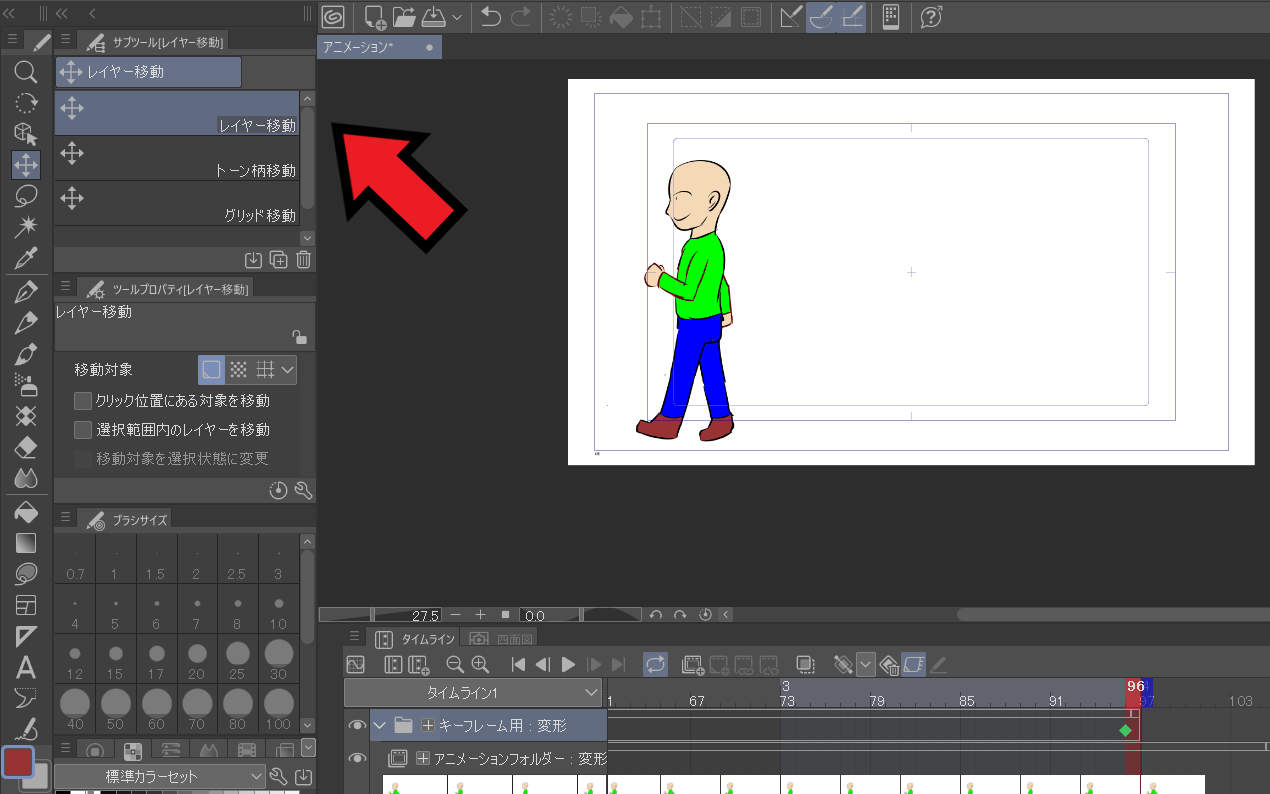Image resolution: width=1270 pixels, height=794 pixels.
Task: Open the 標準カラーセット dropdown
Action: pyautogui.click(x=160, y=776)
